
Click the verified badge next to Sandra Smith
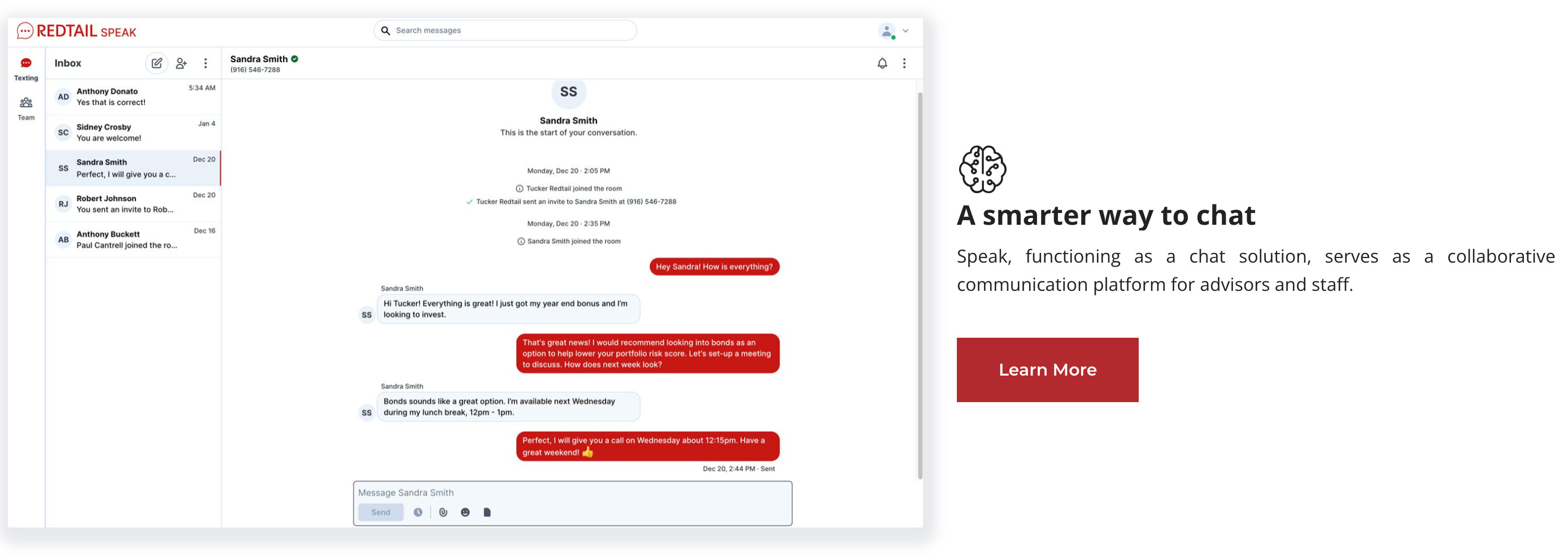point(295,59)
